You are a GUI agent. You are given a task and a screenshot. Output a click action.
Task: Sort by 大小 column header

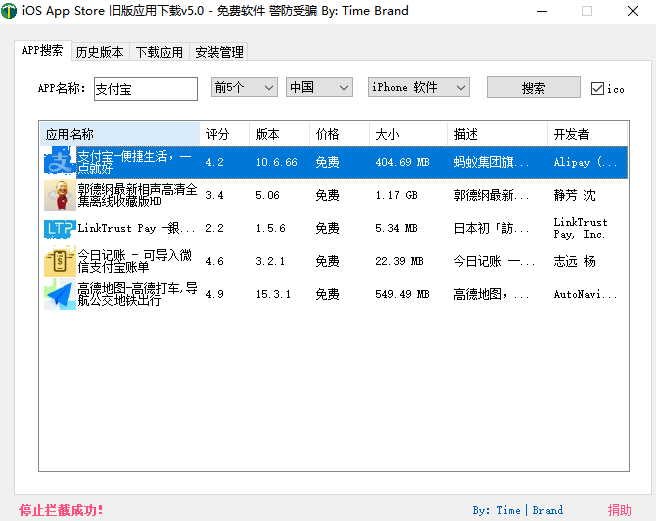(408, 134)
